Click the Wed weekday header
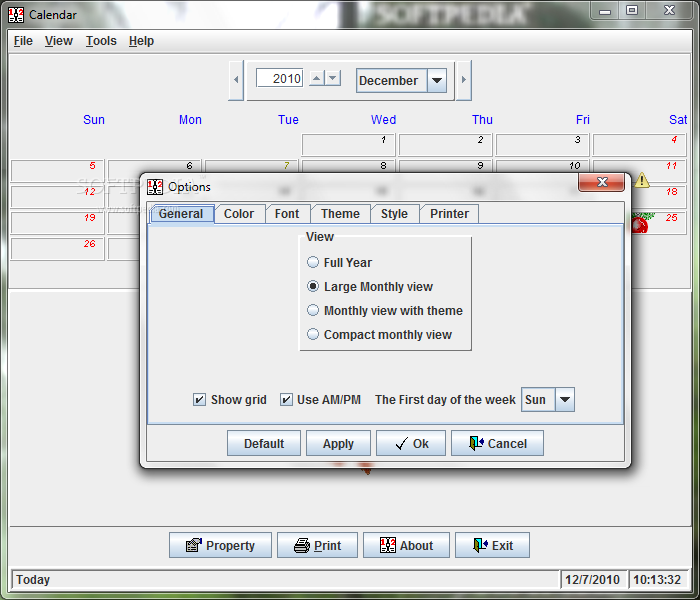700x600 pixels. (383, 120)
